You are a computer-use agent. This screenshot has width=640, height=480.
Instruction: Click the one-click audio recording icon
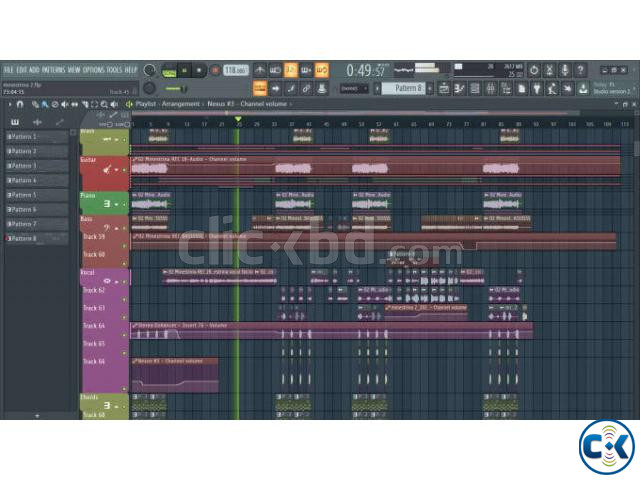(568, 88)
